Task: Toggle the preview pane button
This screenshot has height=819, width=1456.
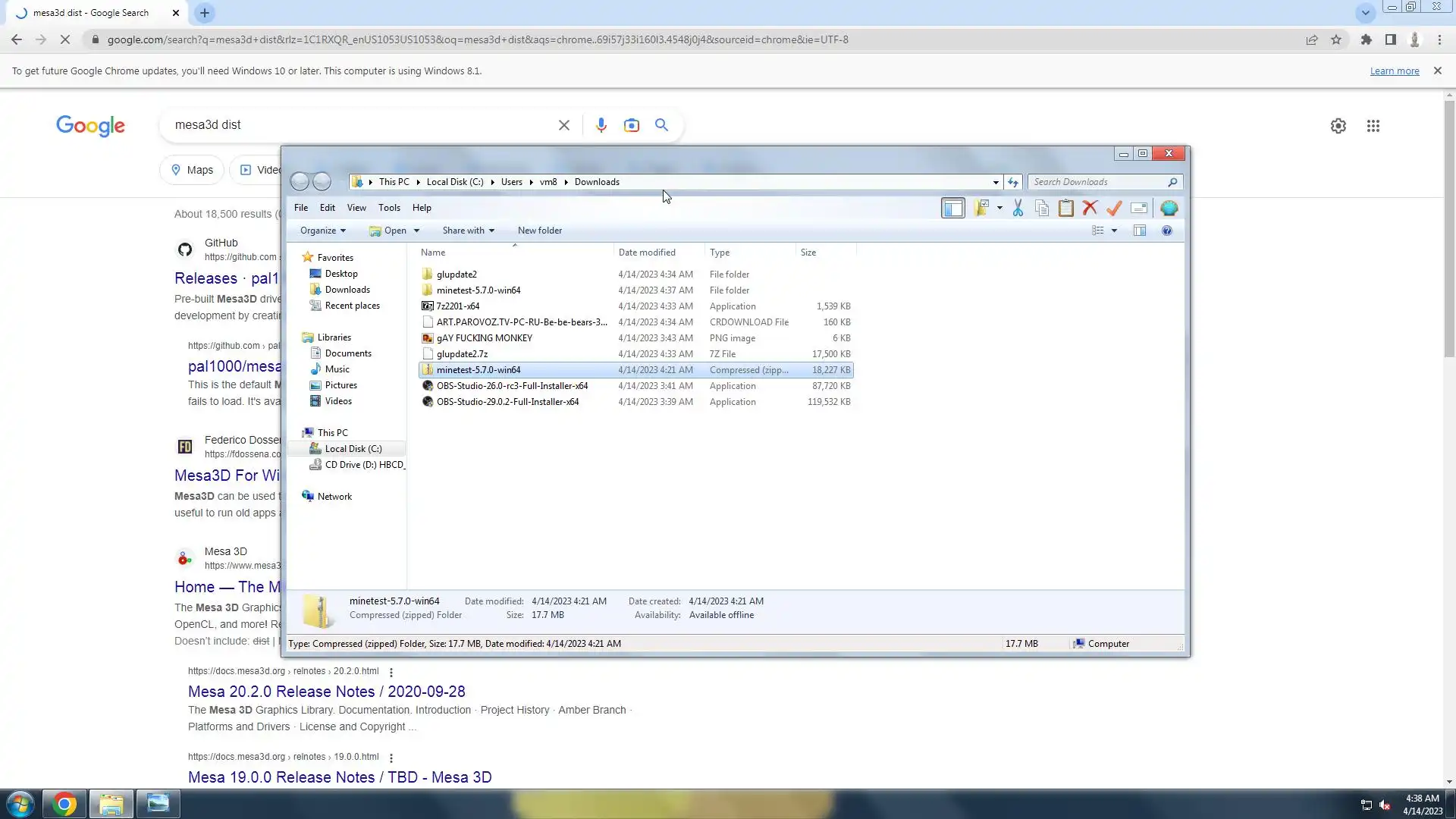Action: 1139,231
